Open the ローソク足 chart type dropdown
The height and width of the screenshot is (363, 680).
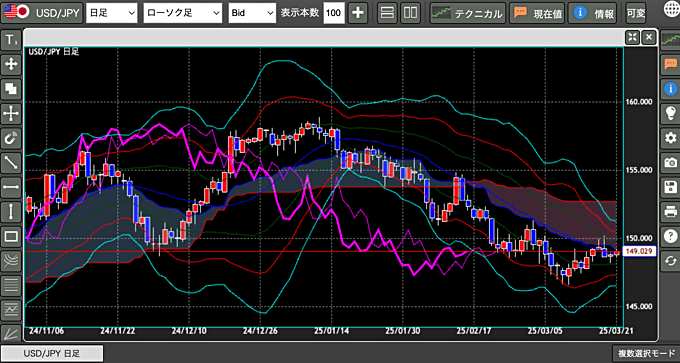[x=183, y=13]
